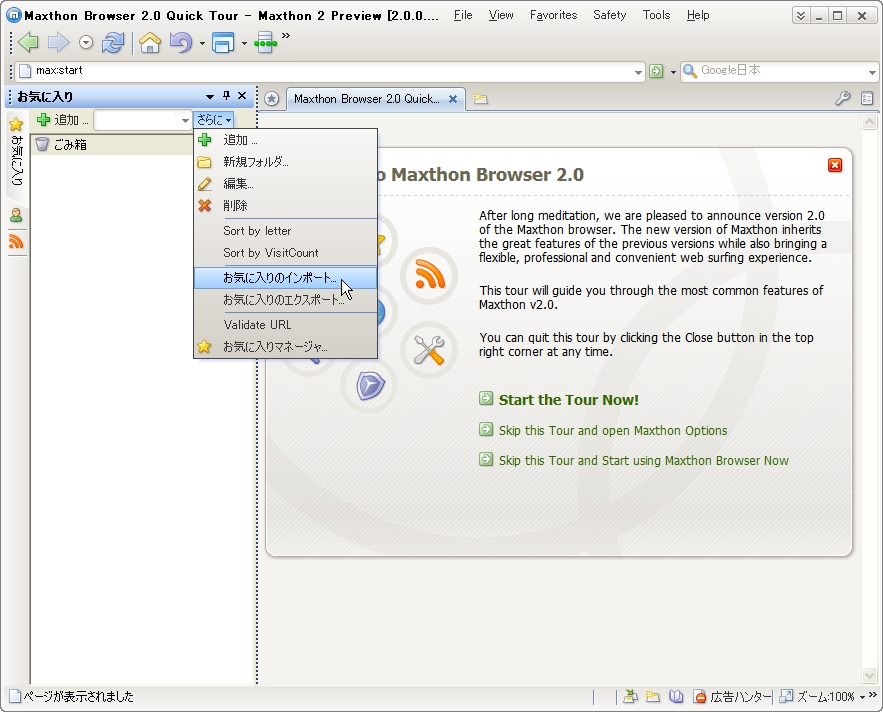Close the お気に入り sidebar panel
Screen dimensions: 883x712
pos(242,96)
